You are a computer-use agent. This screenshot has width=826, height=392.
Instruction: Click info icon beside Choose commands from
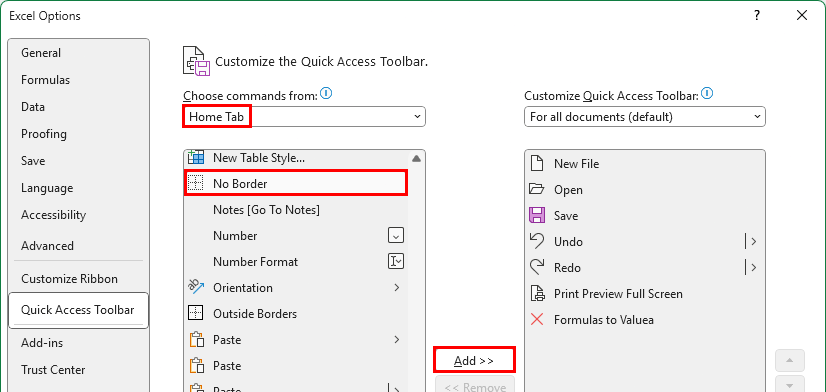click(x=327, y=94)
